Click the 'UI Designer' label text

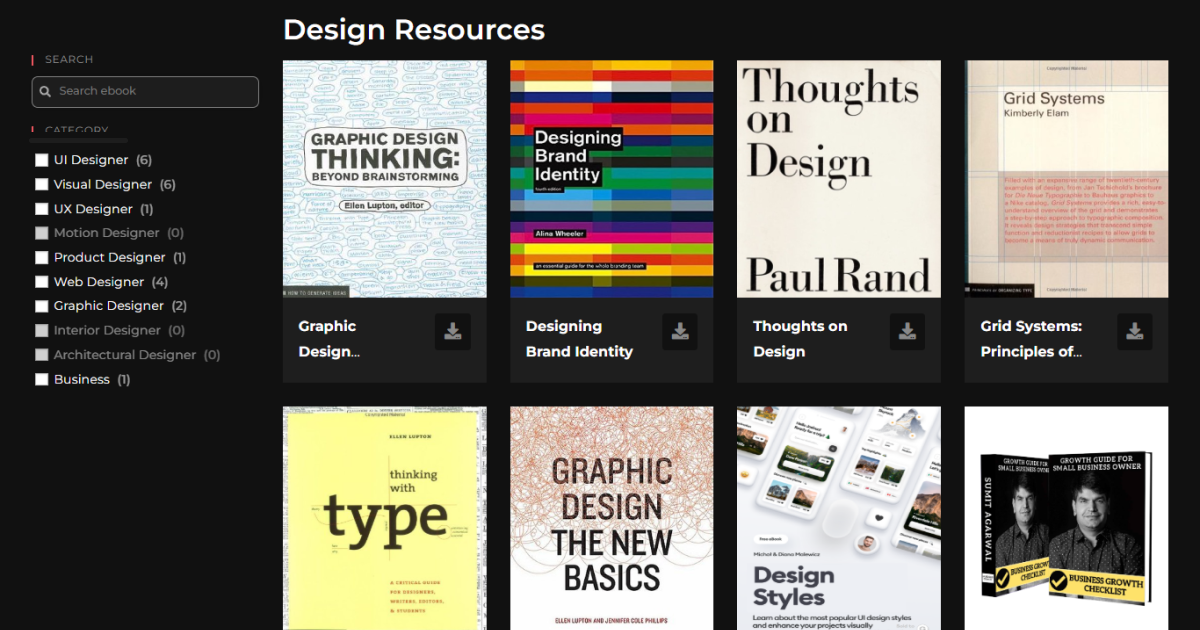[x=91, y=160]
